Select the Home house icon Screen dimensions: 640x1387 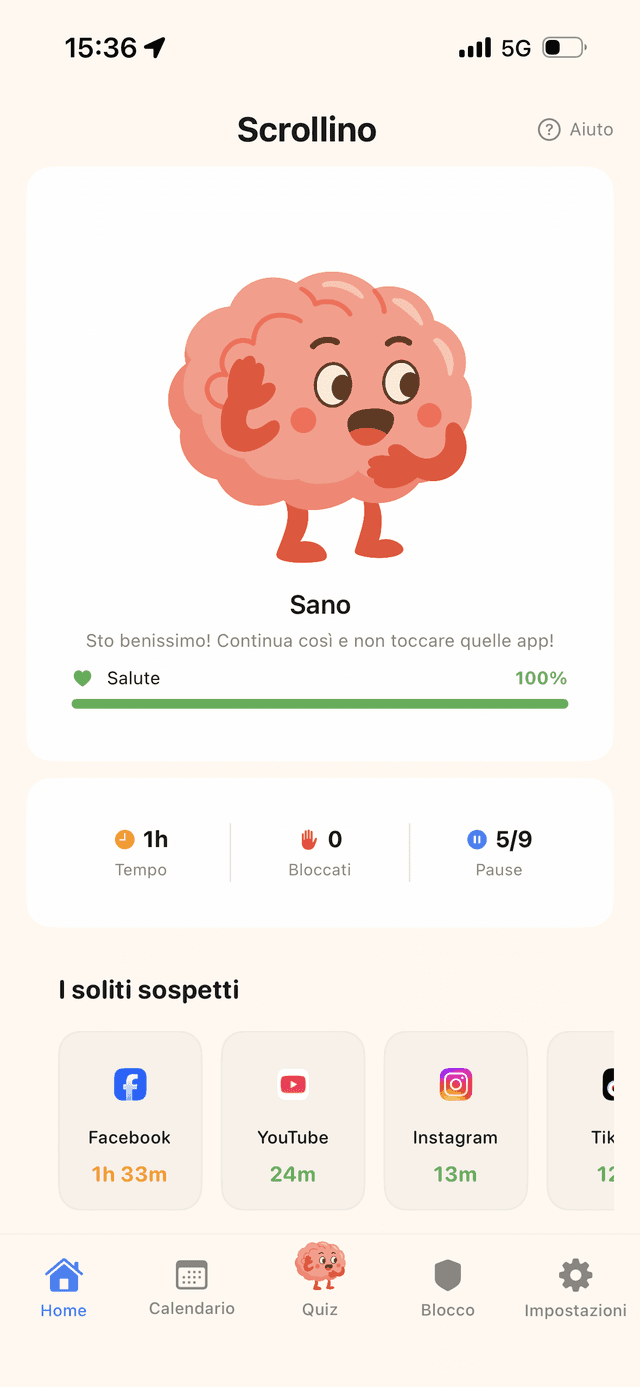tap(63, 1272)
